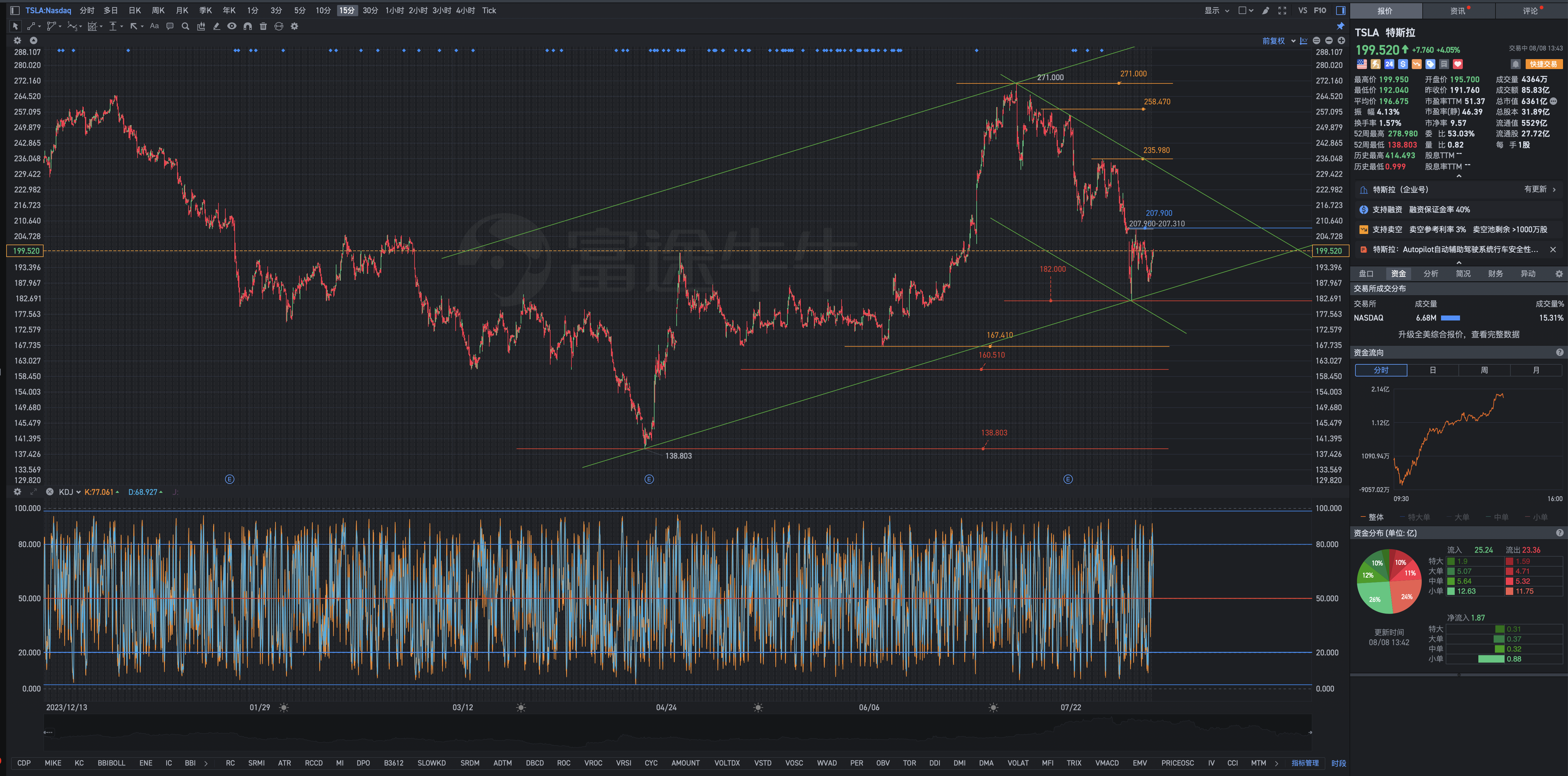Viewport: 1568px width, 776px height.
Task: Select the Fibonacci grid drawing tool
Action: point(92,26)
